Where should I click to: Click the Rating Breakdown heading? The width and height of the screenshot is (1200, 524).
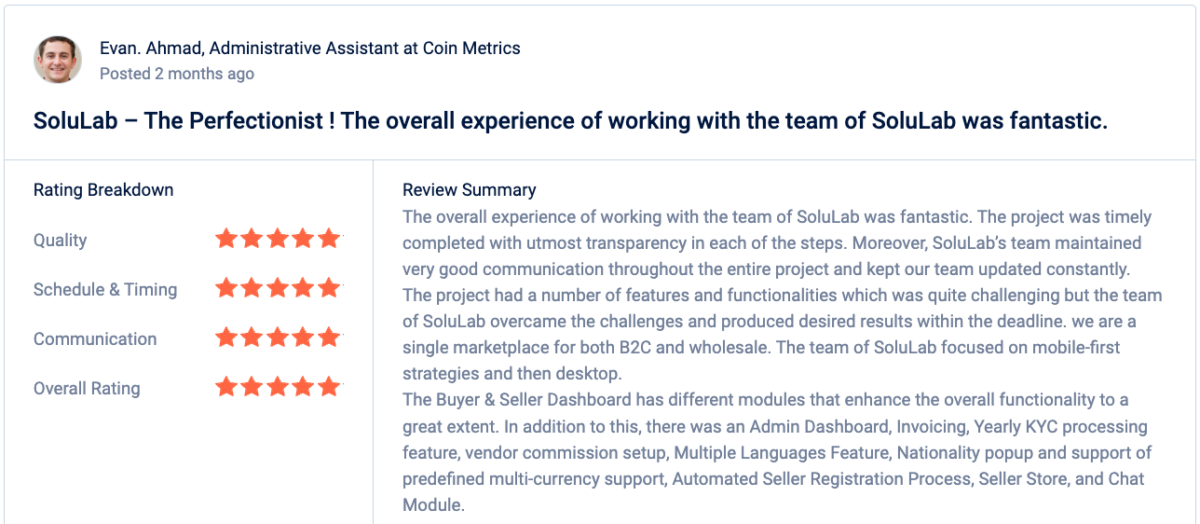103,190
